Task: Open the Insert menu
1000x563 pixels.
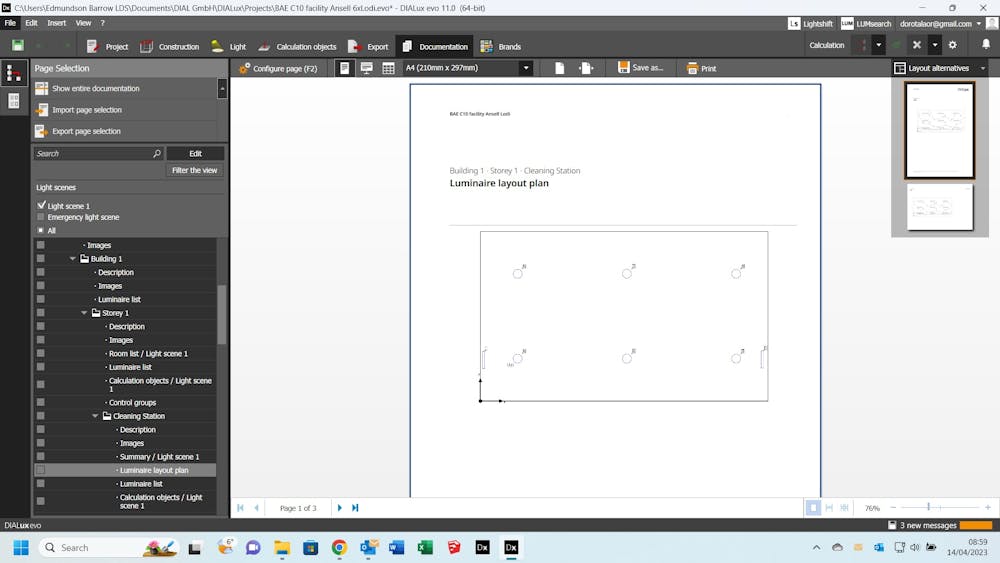Action: coord(57,22)
